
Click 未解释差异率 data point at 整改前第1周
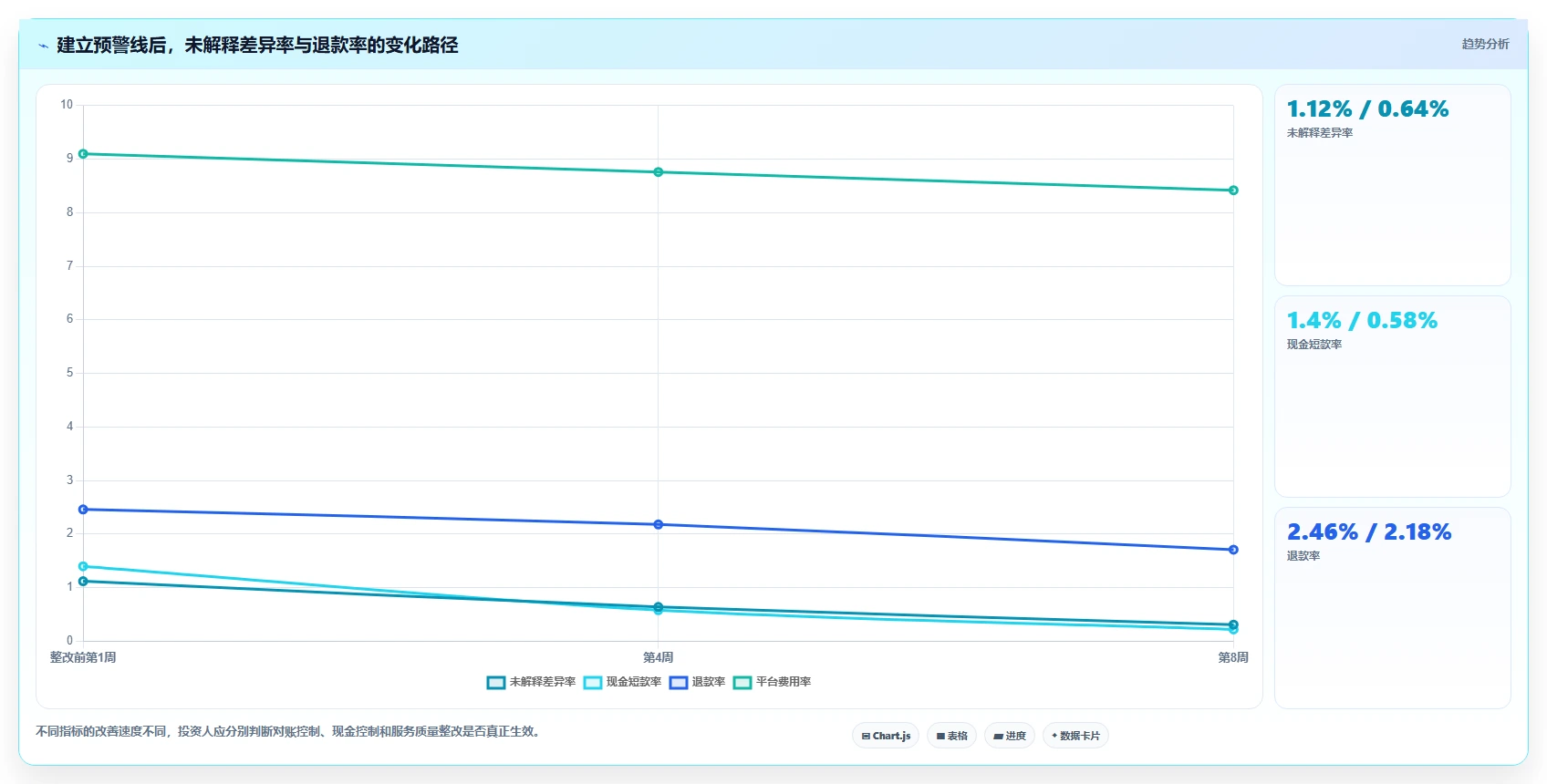[x=83, y=582]
